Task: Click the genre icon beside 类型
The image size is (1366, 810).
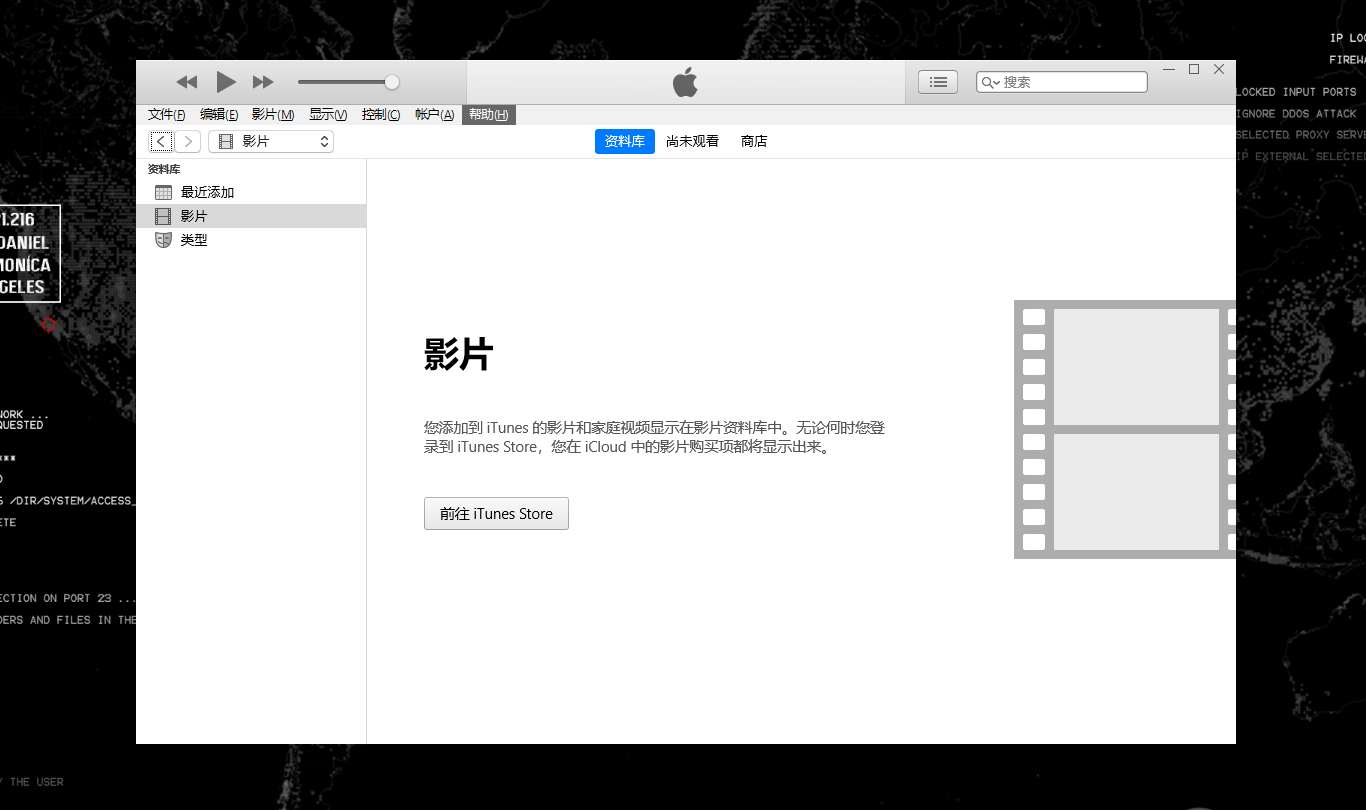Action: click(163, 240)
